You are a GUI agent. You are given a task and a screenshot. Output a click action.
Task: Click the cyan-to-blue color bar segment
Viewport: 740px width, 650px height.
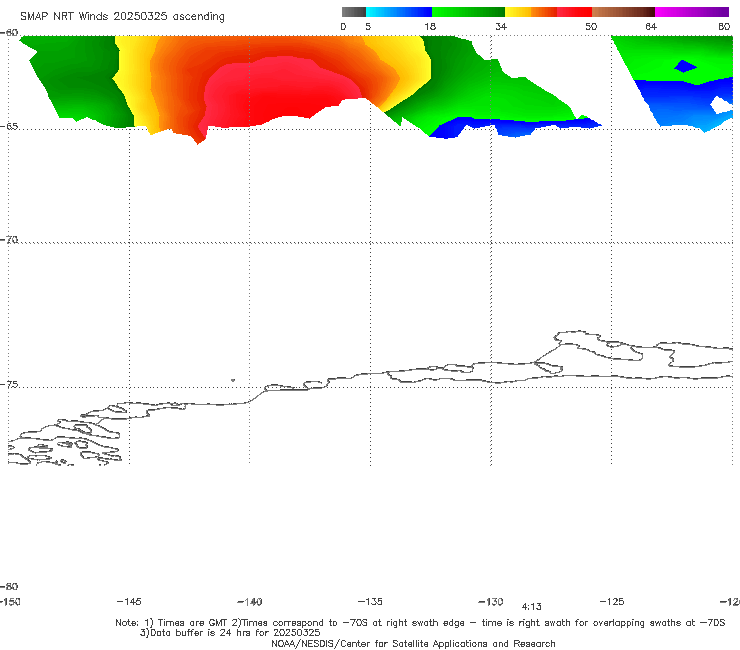coord(398,12)
